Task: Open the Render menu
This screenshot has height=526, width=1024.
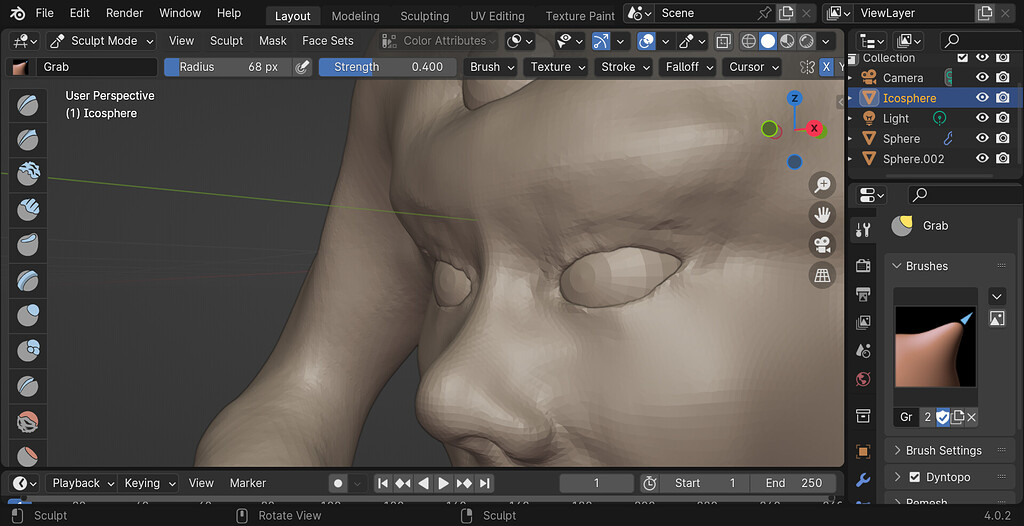Action: coord(125,13)
